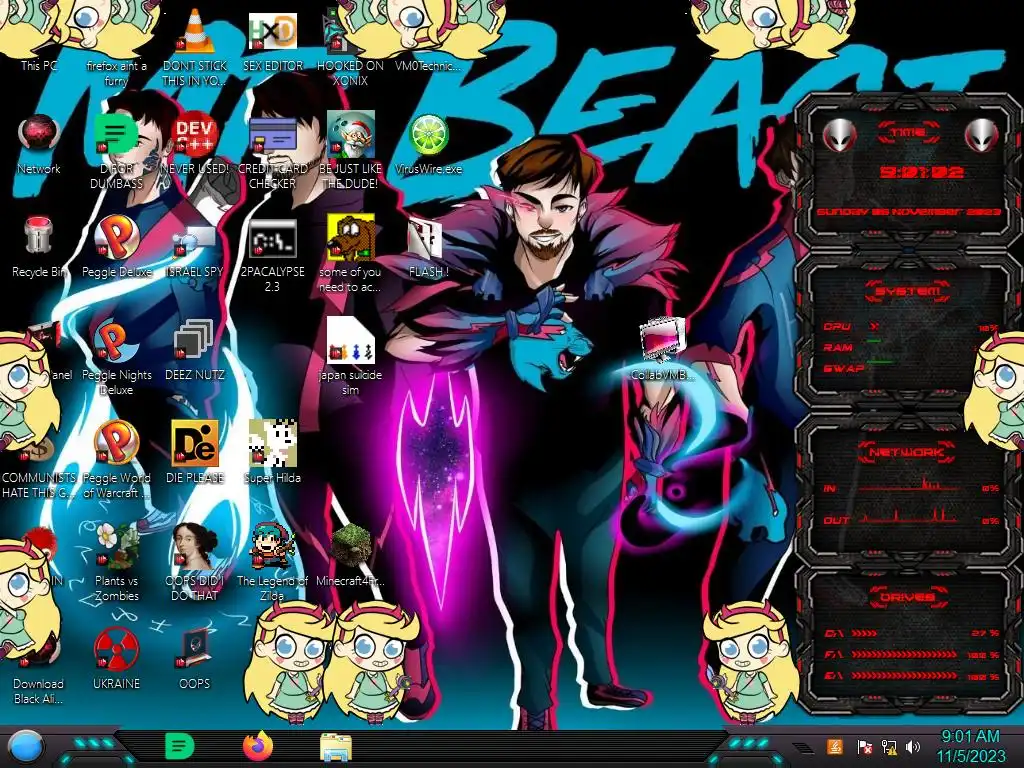1024x768 pixels.
Task: Select the Dev-C++ 'NEVER USED!' icon
Action: (195, 145)
